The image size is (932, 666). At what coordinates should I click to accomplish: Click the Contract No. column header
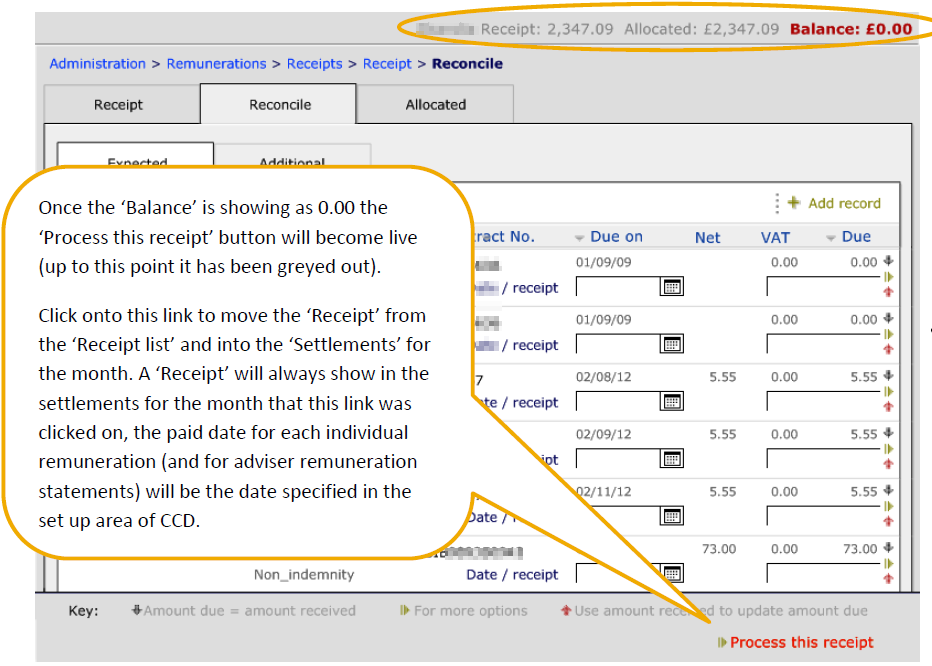tap(504, 237)
